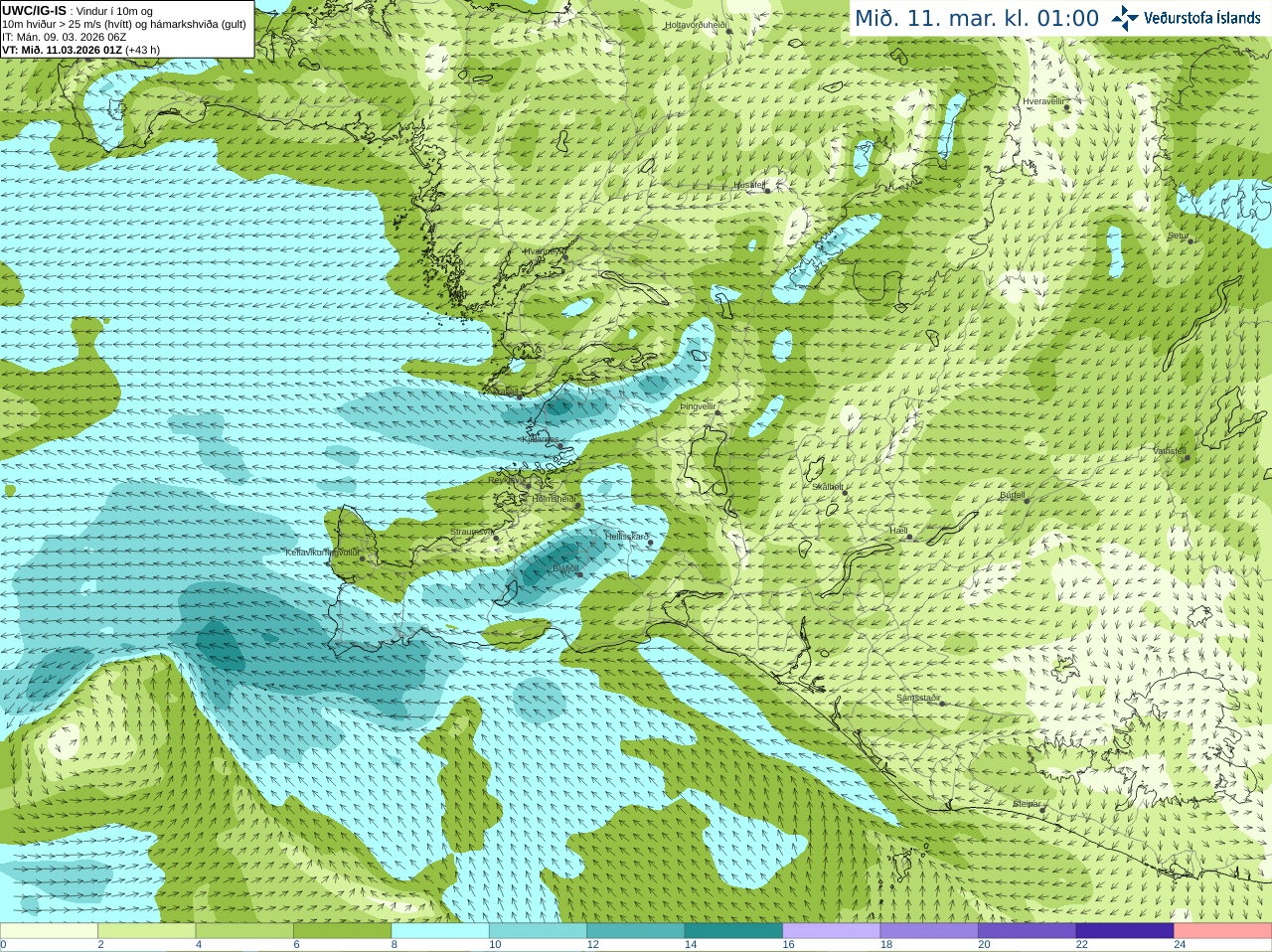1272x952 pixels.
Task: Click the Þingvellir station label
Action: [x=698, y=406]
